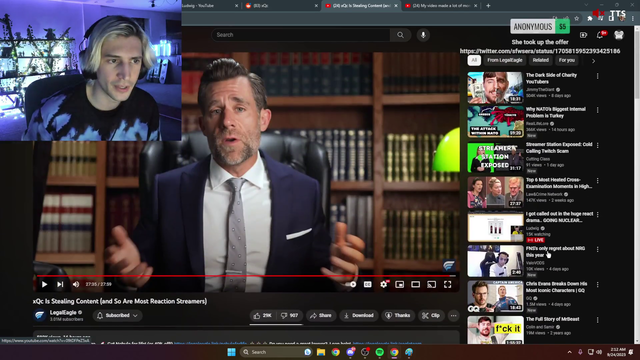This screenshot has width=640, height=360.
Task: Open the Chrome extensions puzzle icon
Action: coord(590,18)
